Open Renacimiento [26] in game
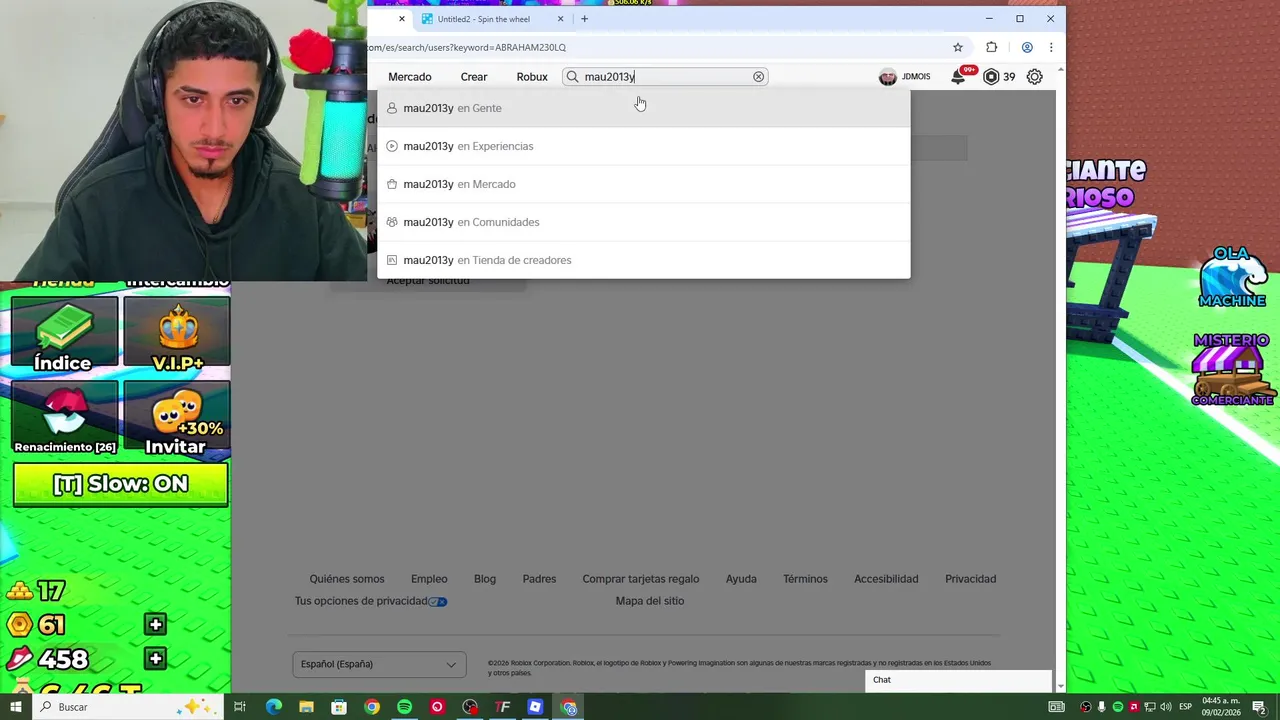Viewport: 1280px width, 720px height. click(64, 419)
